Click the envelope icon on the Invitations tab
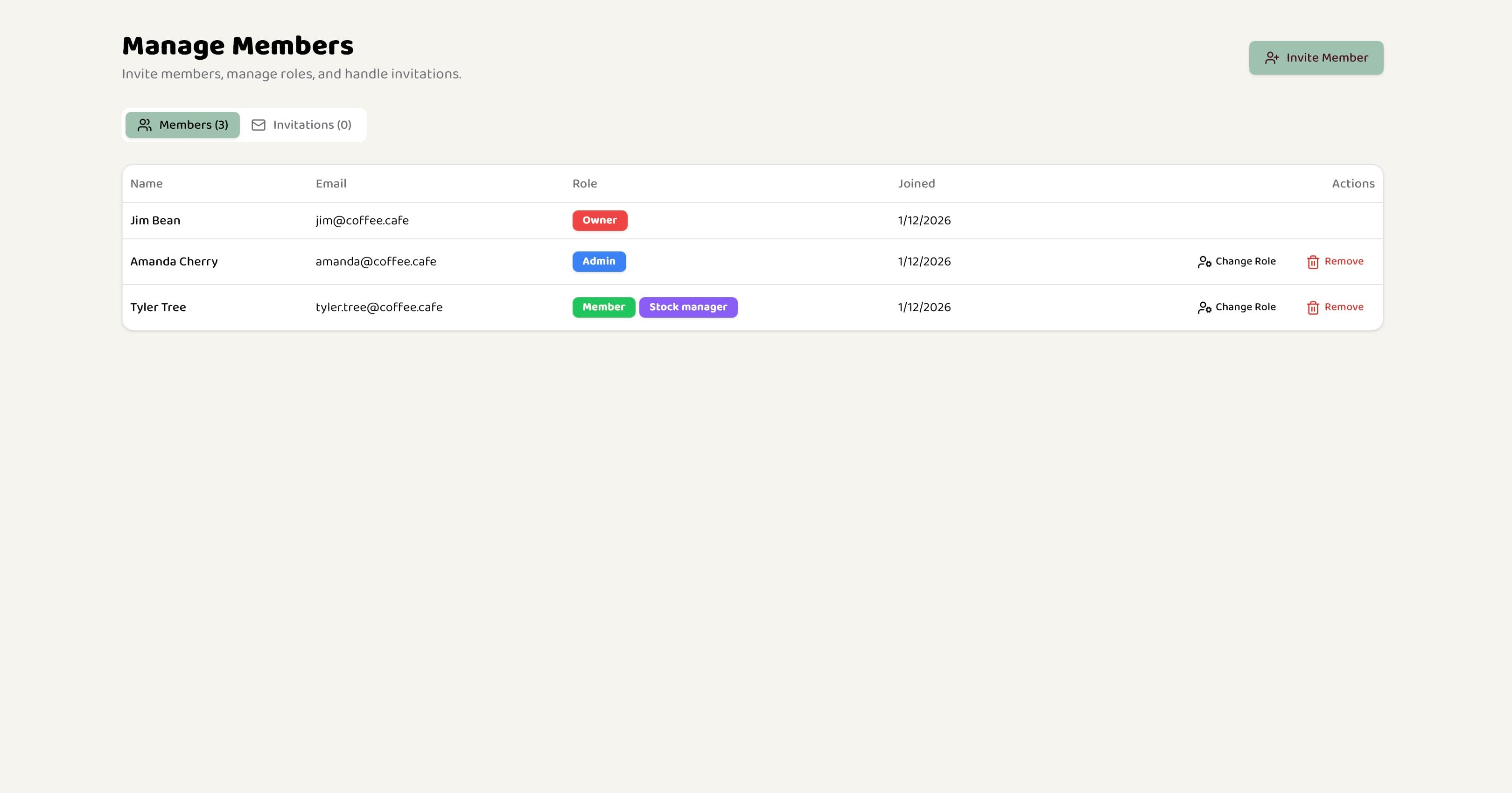 [x=258, y=125]
